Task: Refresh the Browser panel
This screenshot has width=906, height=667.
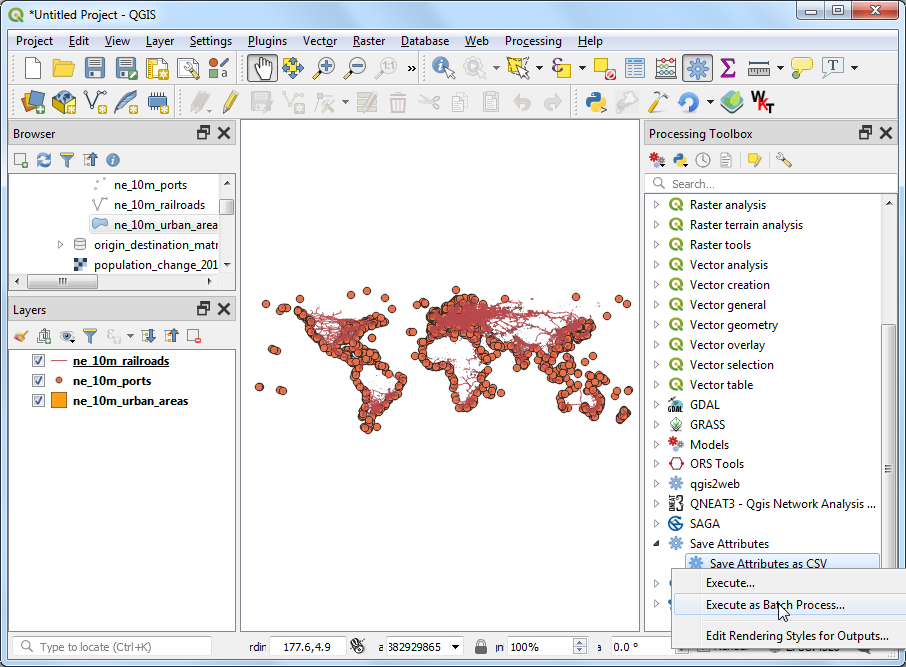Action: pos(43,160)
